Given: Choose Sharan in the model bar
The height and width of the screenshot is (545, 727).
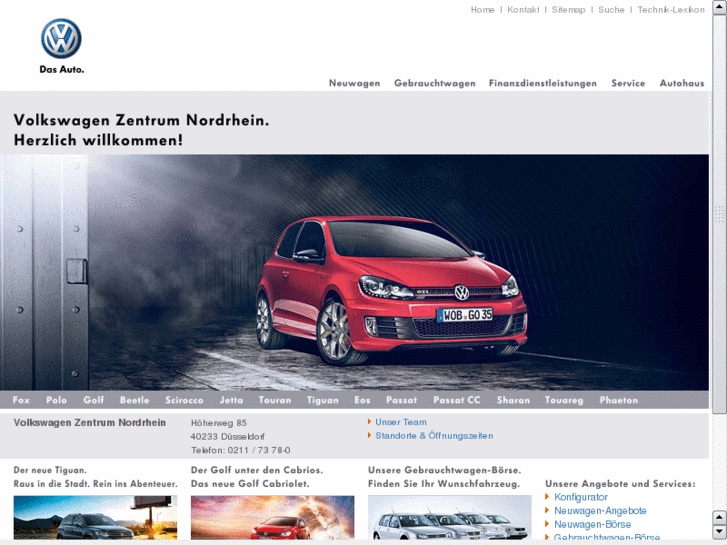Looking at the screenshot, I should pos(513,400).
